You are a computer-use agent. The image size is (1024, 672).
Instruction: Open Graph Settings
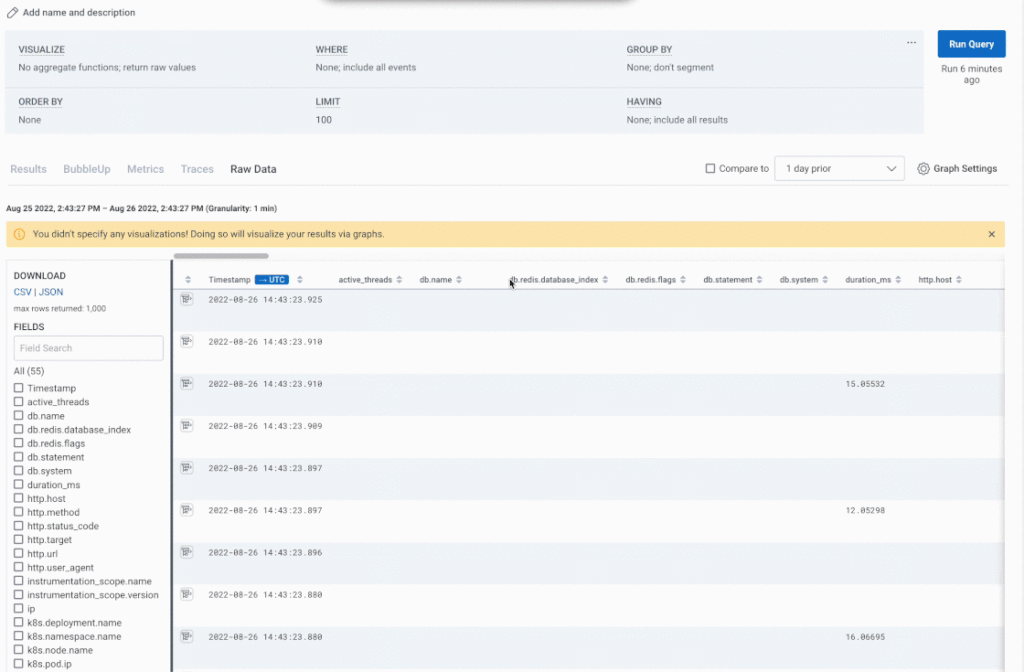click(x=956, y=168)
